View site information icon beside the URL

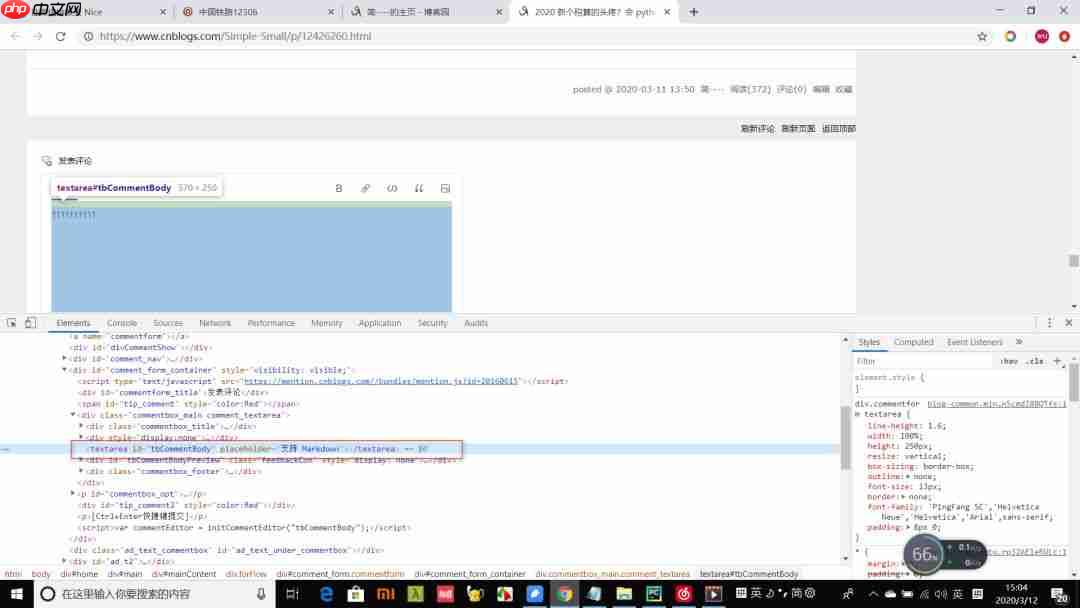point(88,36)
